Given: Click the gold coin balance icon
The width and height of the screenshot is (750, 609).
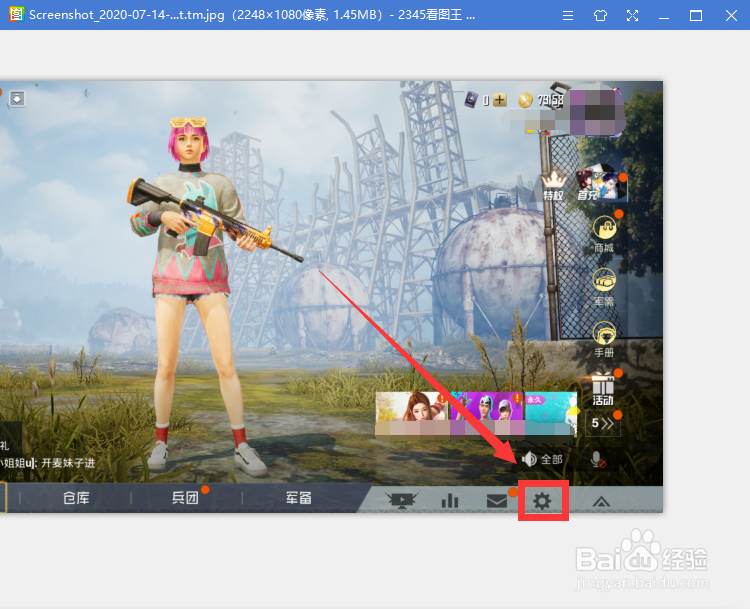Looking at the screenshot, I should tap(525, 100).
